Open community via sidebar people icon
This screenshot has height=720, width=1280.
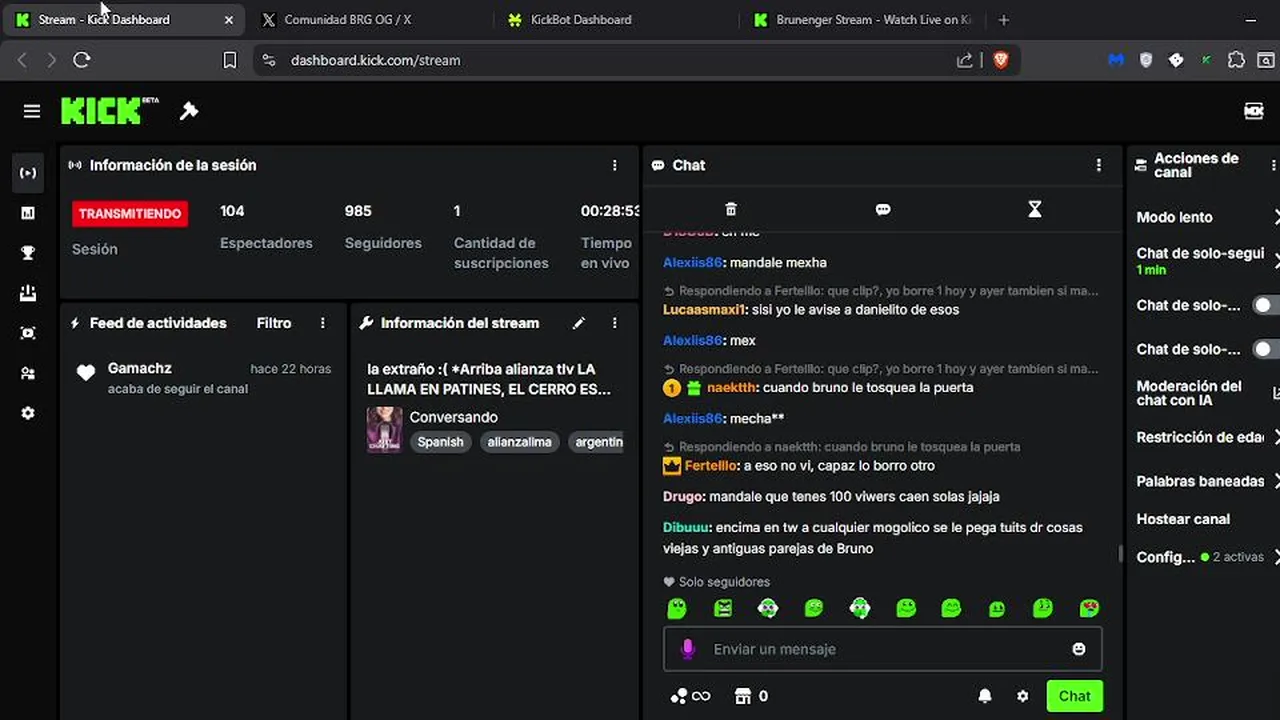point(28,373)
